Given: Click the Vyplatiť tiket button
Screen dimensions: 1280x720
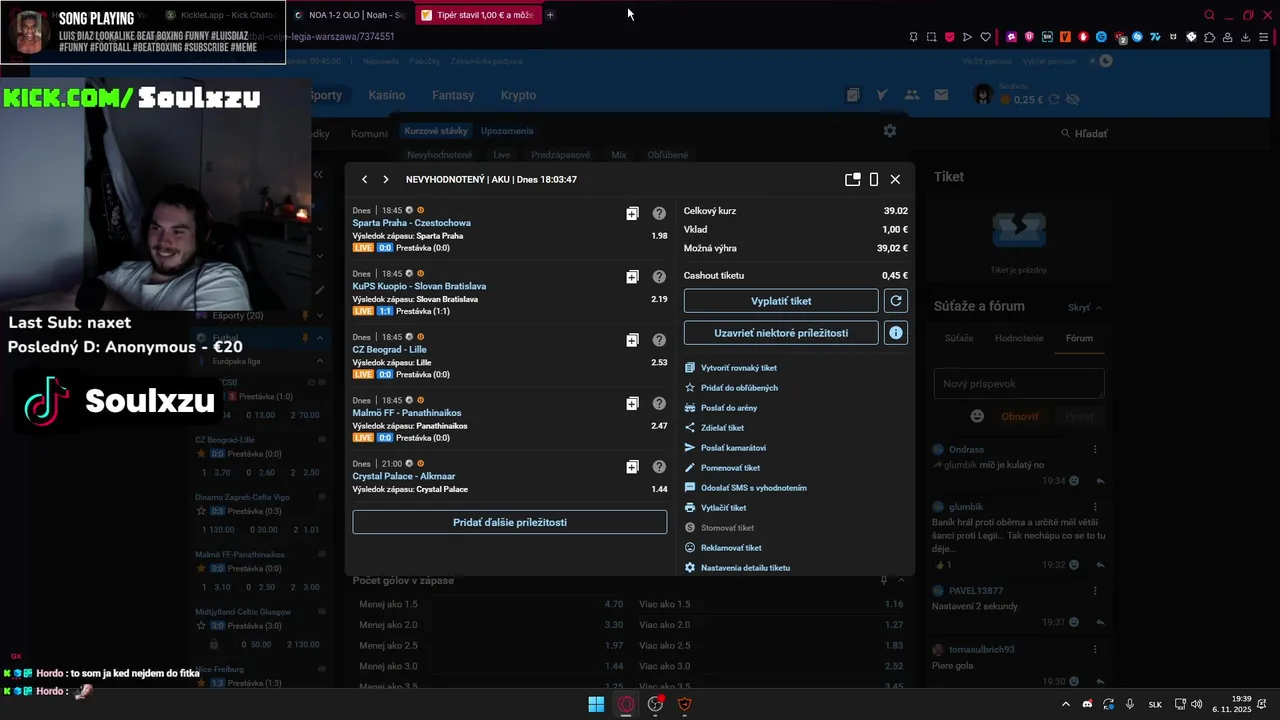Looking at the screenshot, I should [x=781, y=301].
